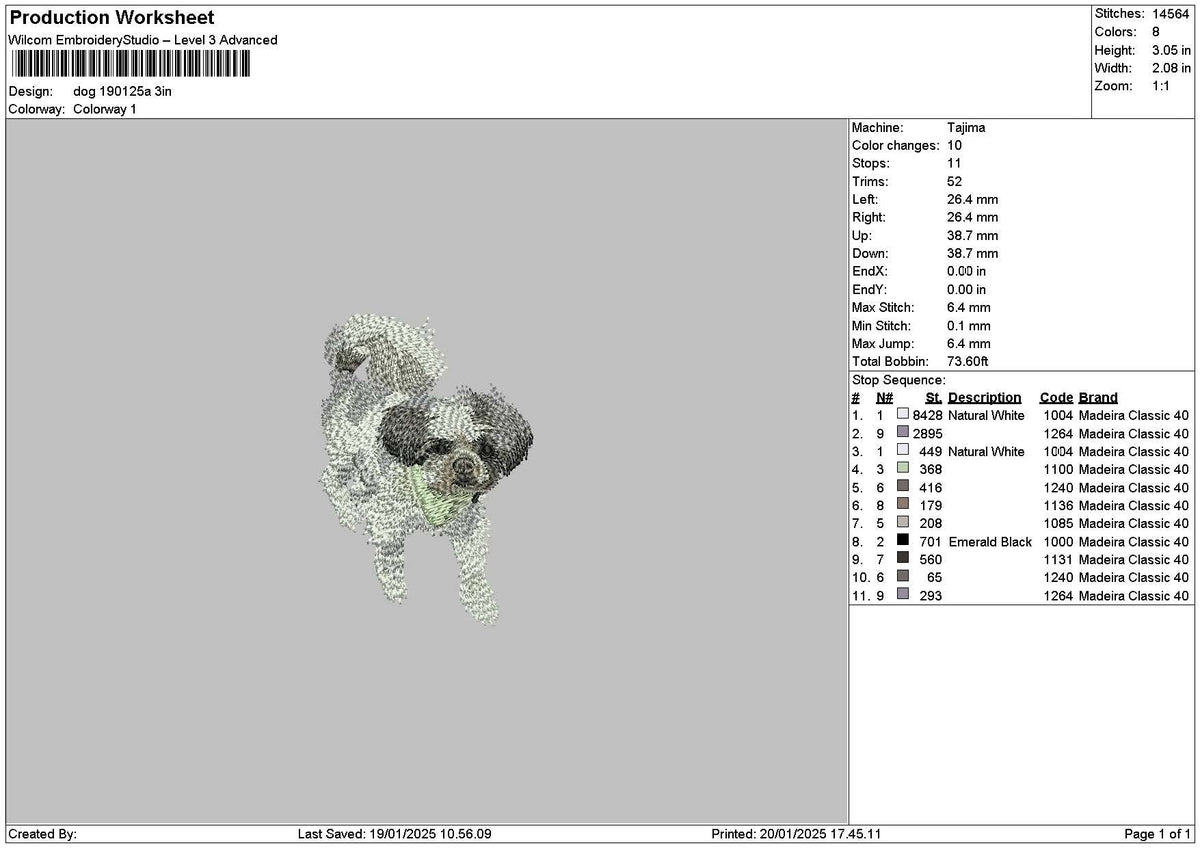Click the 'EndX:' label

click(870, 272)
